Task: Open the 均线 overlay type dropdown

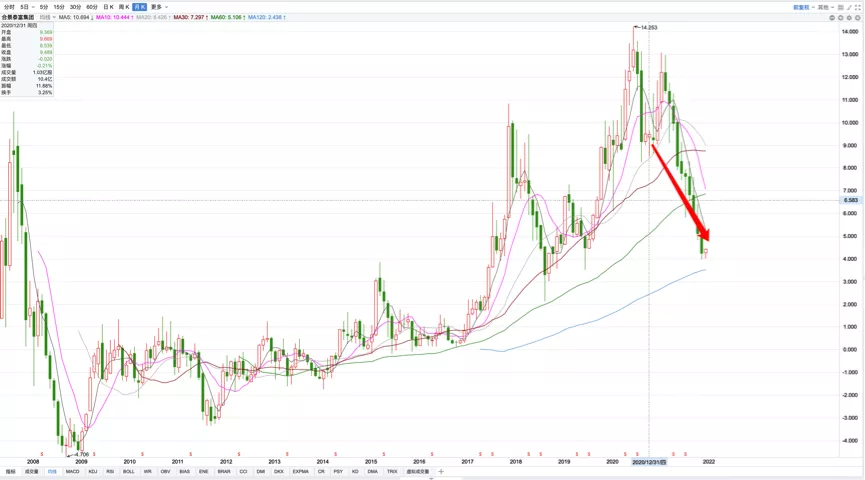Action: pos(47,18)
